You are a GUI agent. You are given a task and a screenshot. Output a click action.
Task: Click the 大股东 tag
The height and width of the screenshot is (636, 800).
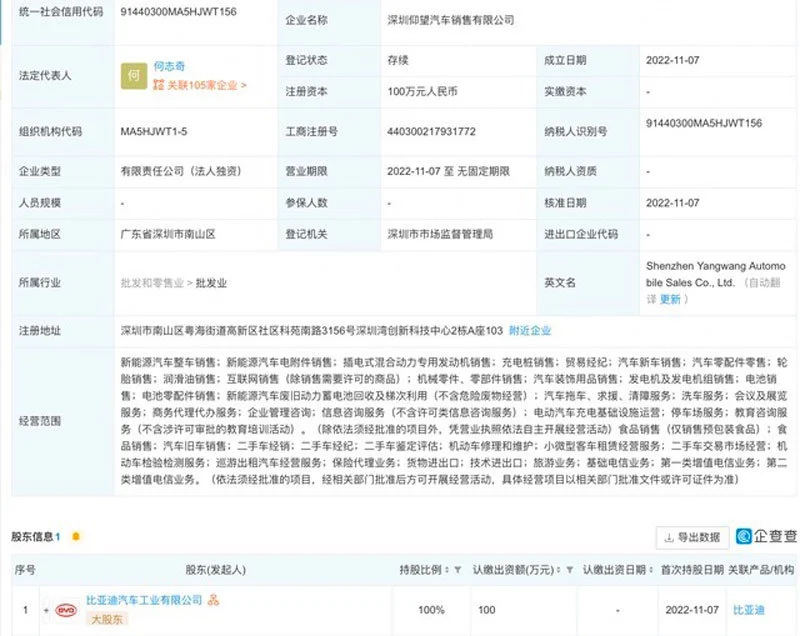click(107, 619)
